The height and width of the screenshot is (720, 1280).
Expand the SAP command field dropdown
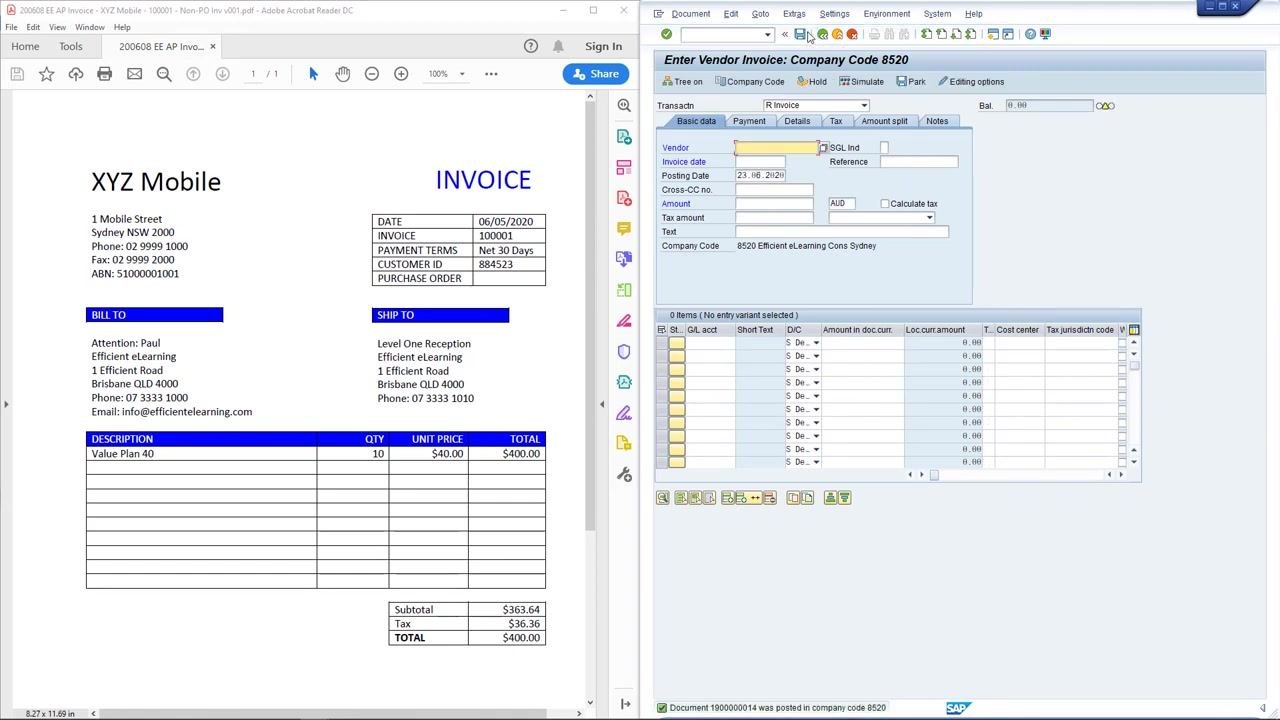click(767, 35)
